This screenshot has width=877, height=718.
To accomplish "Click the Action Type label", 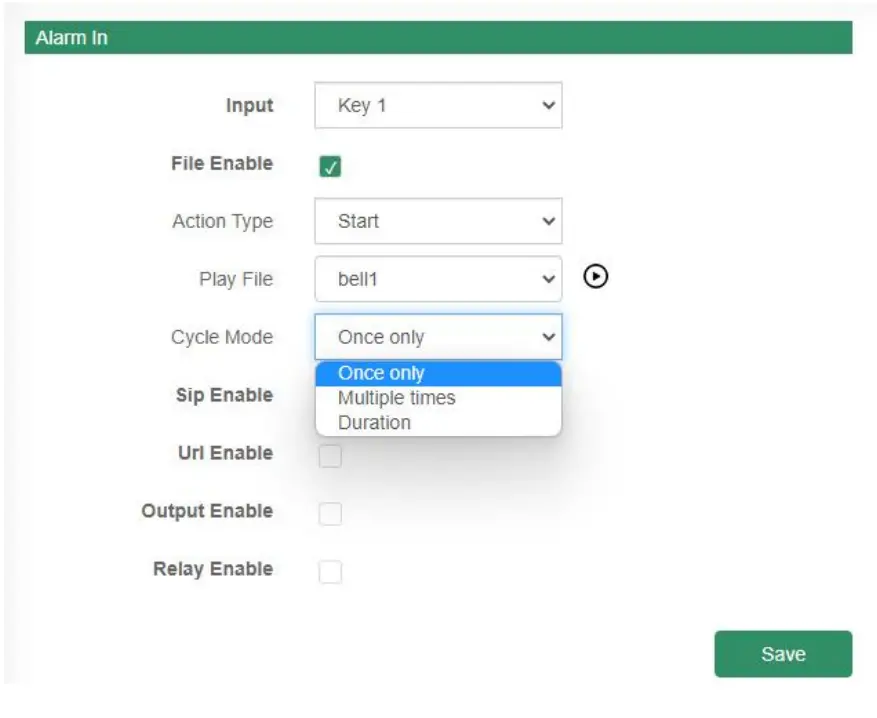I will [223, 221].
